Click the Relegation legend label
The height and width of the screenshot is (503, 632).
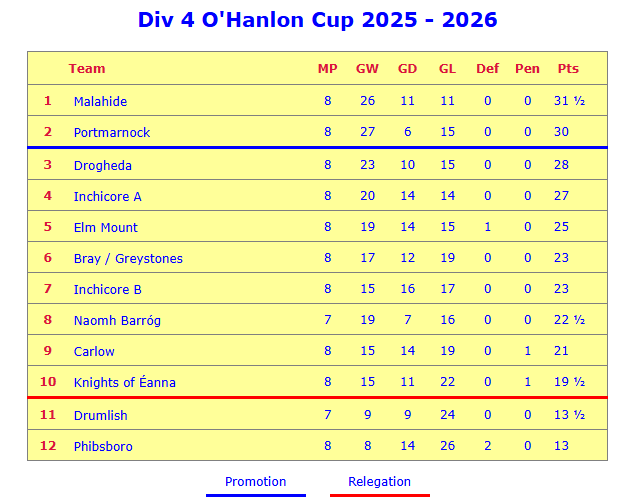click(x=379, y=482)
